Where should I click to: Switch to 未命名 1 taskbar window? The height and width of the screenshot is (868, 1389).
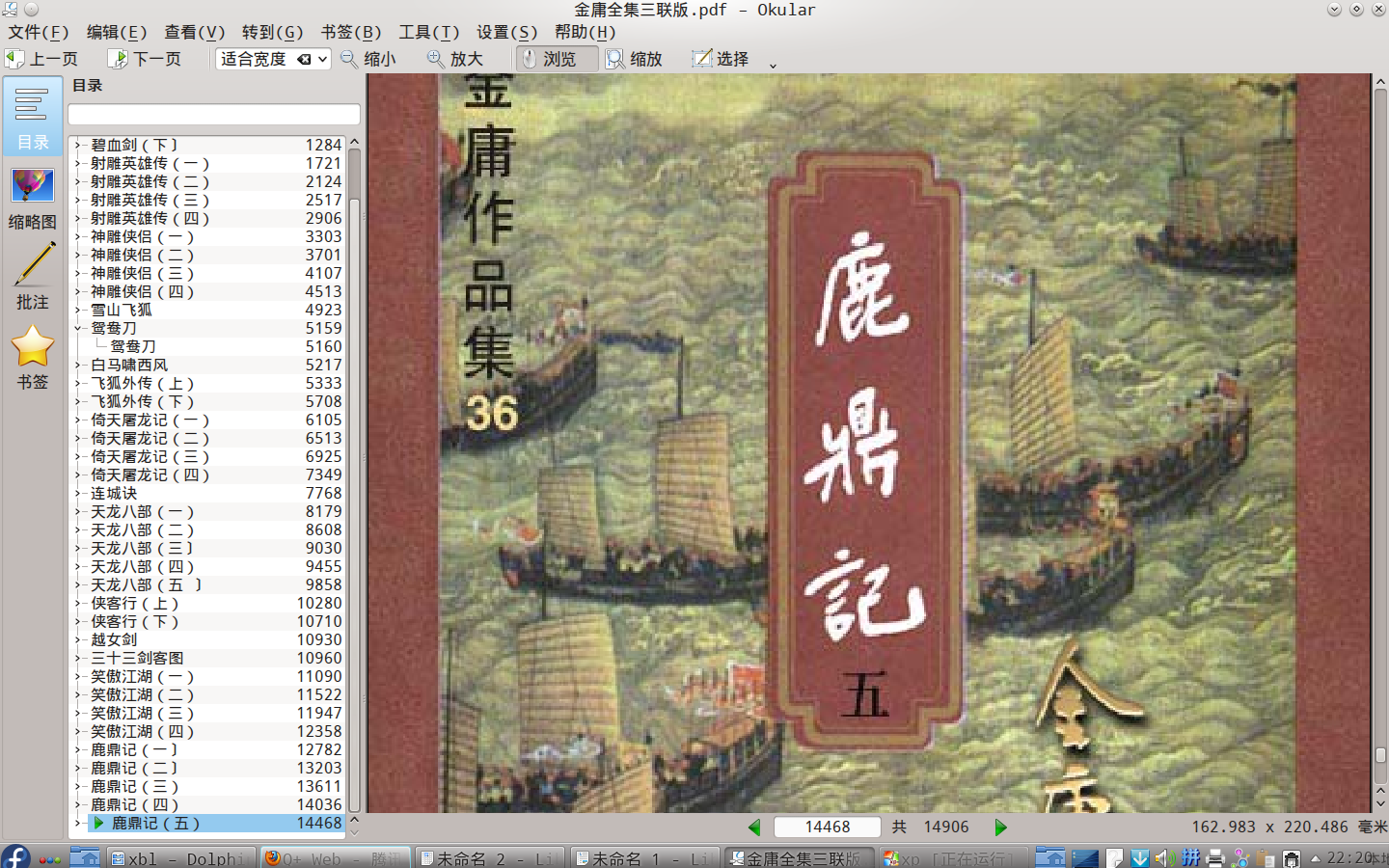click(644, 857)
